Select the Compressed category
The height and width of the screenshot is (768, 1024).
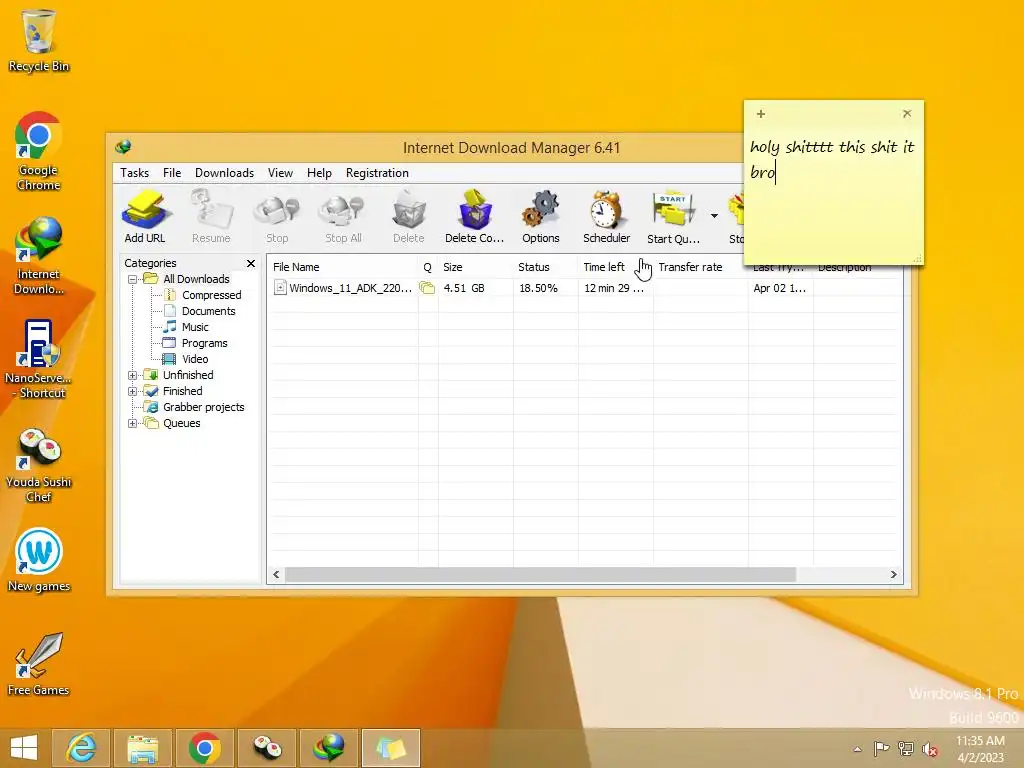212,295
